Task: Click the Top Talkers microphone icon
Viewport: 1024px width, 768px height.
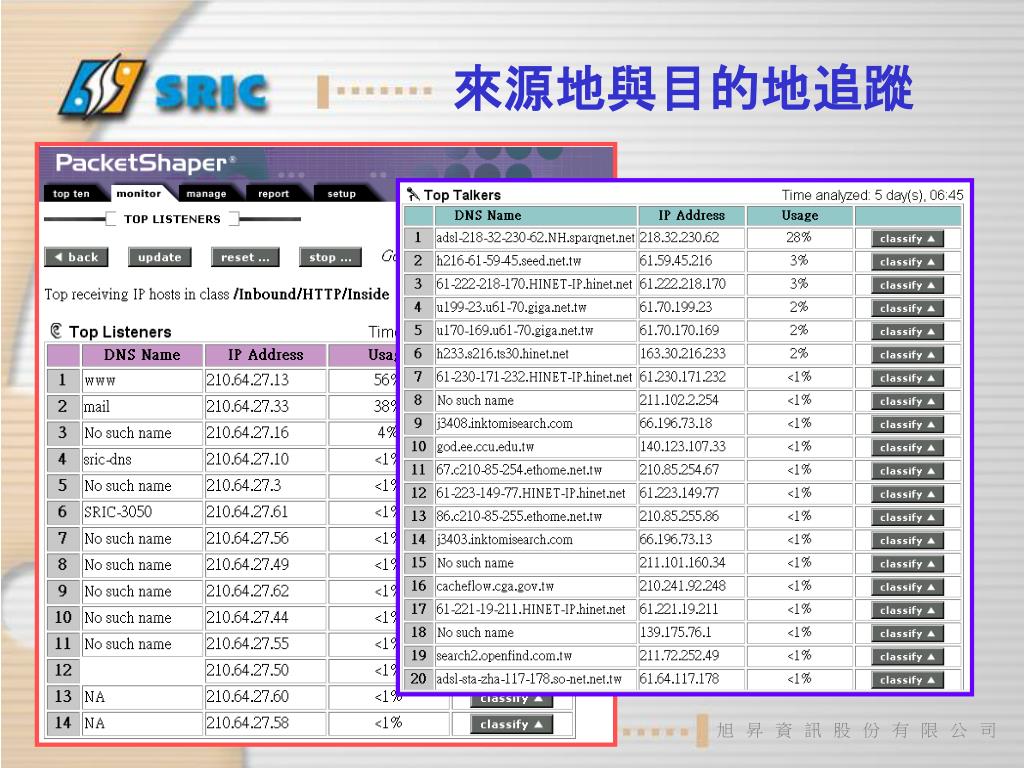Action: [413, 194]
